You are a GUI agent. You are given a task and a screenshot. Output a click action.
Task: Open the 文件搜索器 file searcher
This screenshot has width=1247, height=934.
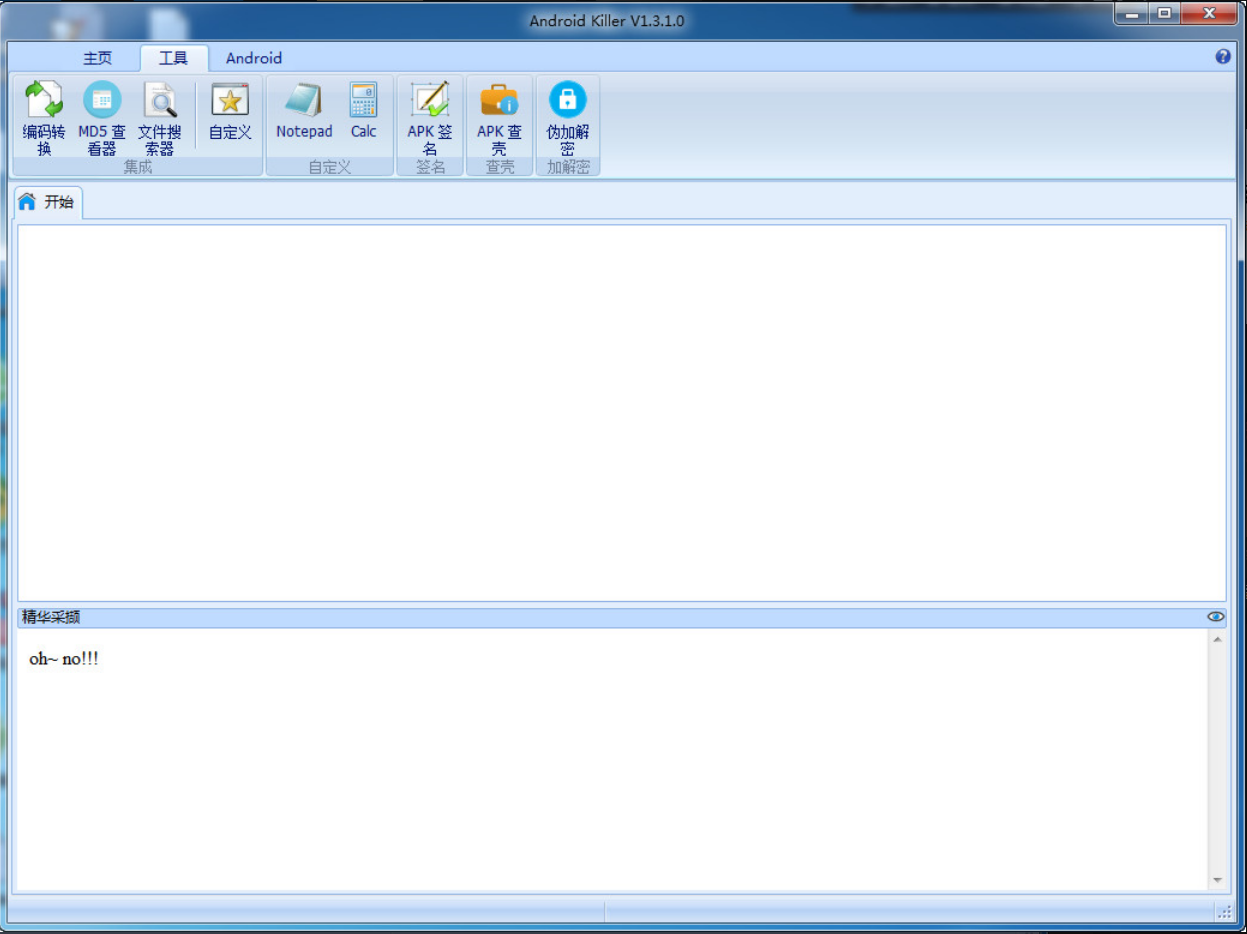160,118
